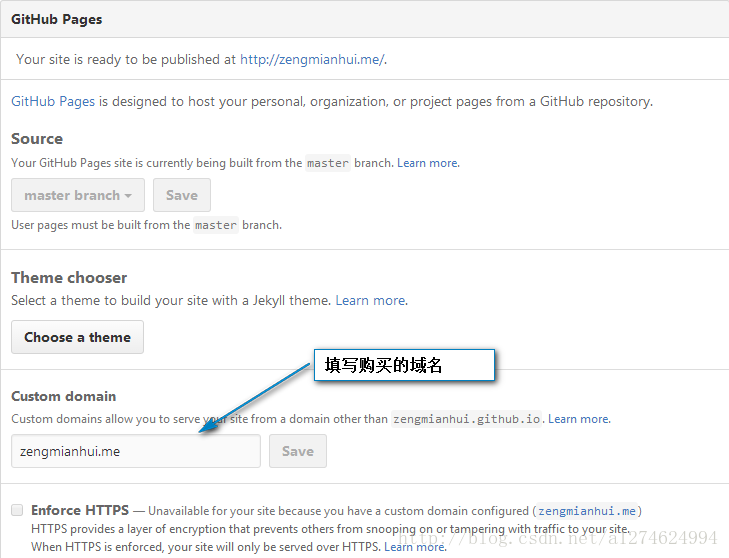Click the GitHub Pages documentation link
The height and width of the screenshot is (558, 729).
[x=53, y=101]
